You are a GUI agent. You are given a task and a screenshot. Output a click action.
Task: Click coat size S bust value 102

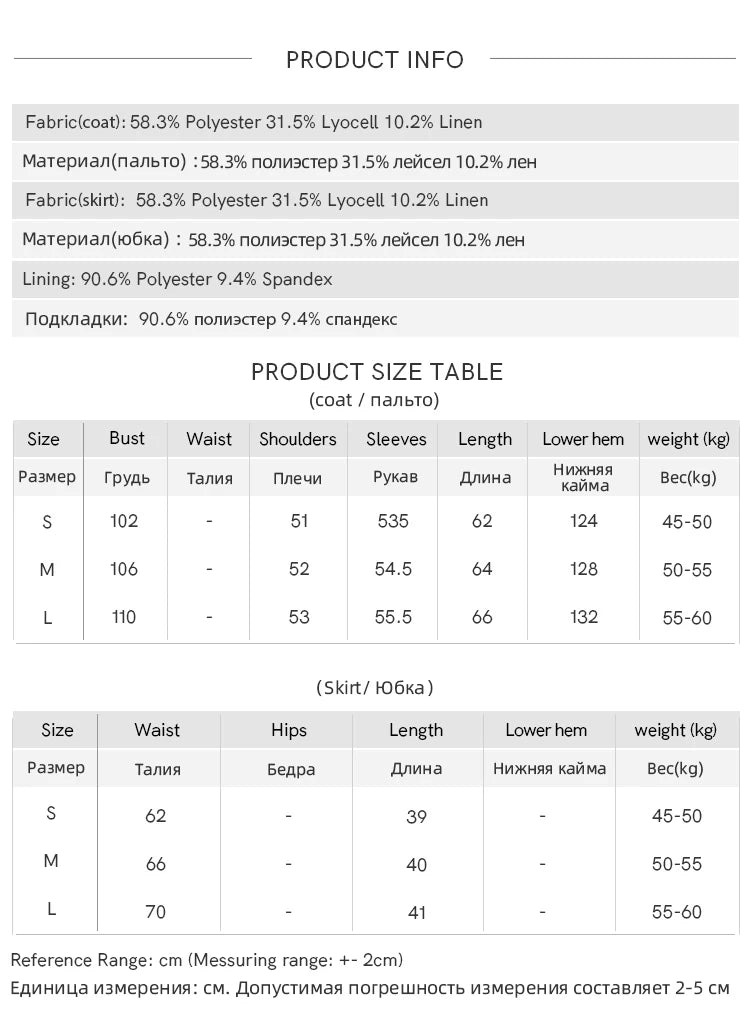(124, 521)
